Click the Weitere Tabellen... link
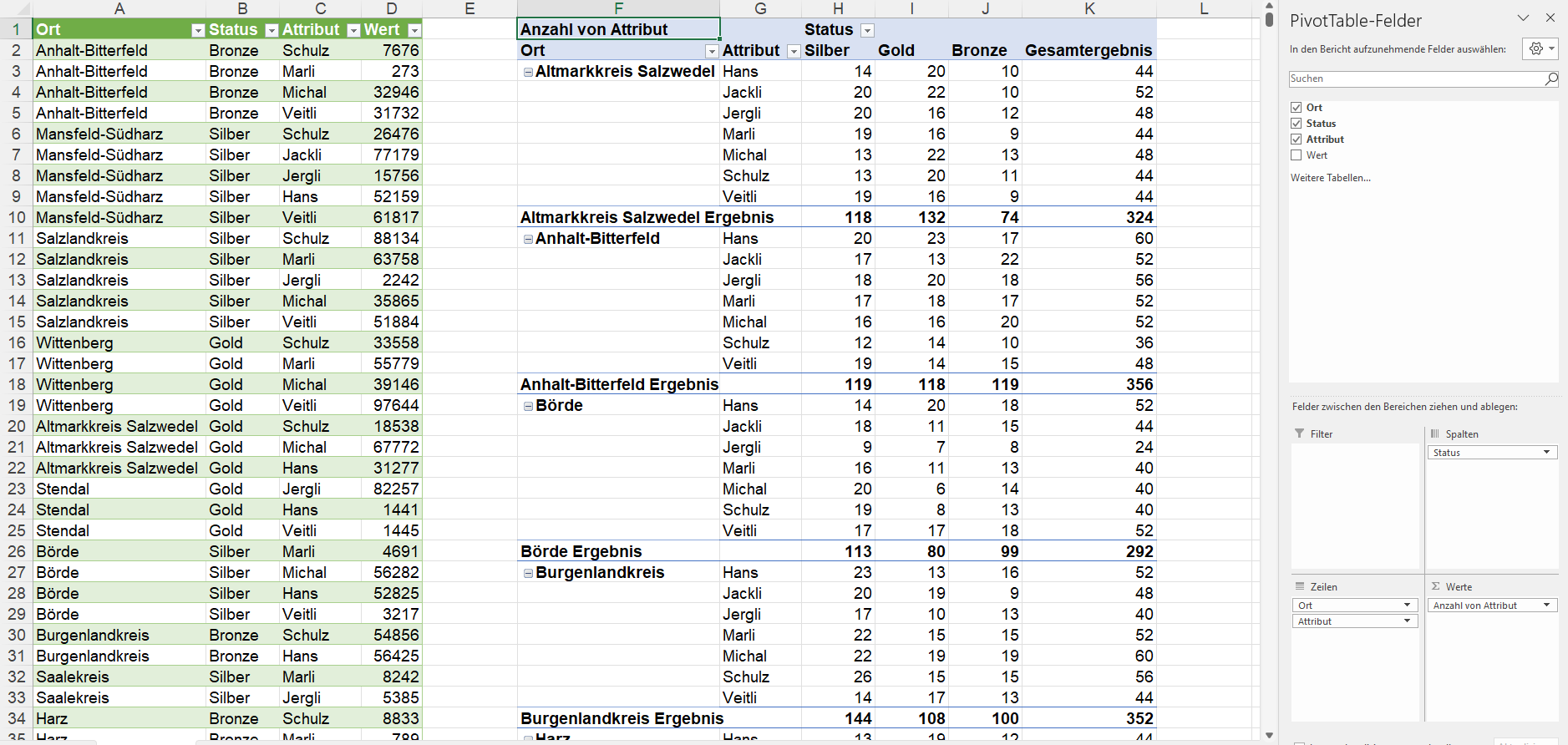 [x=1330, y=178]
